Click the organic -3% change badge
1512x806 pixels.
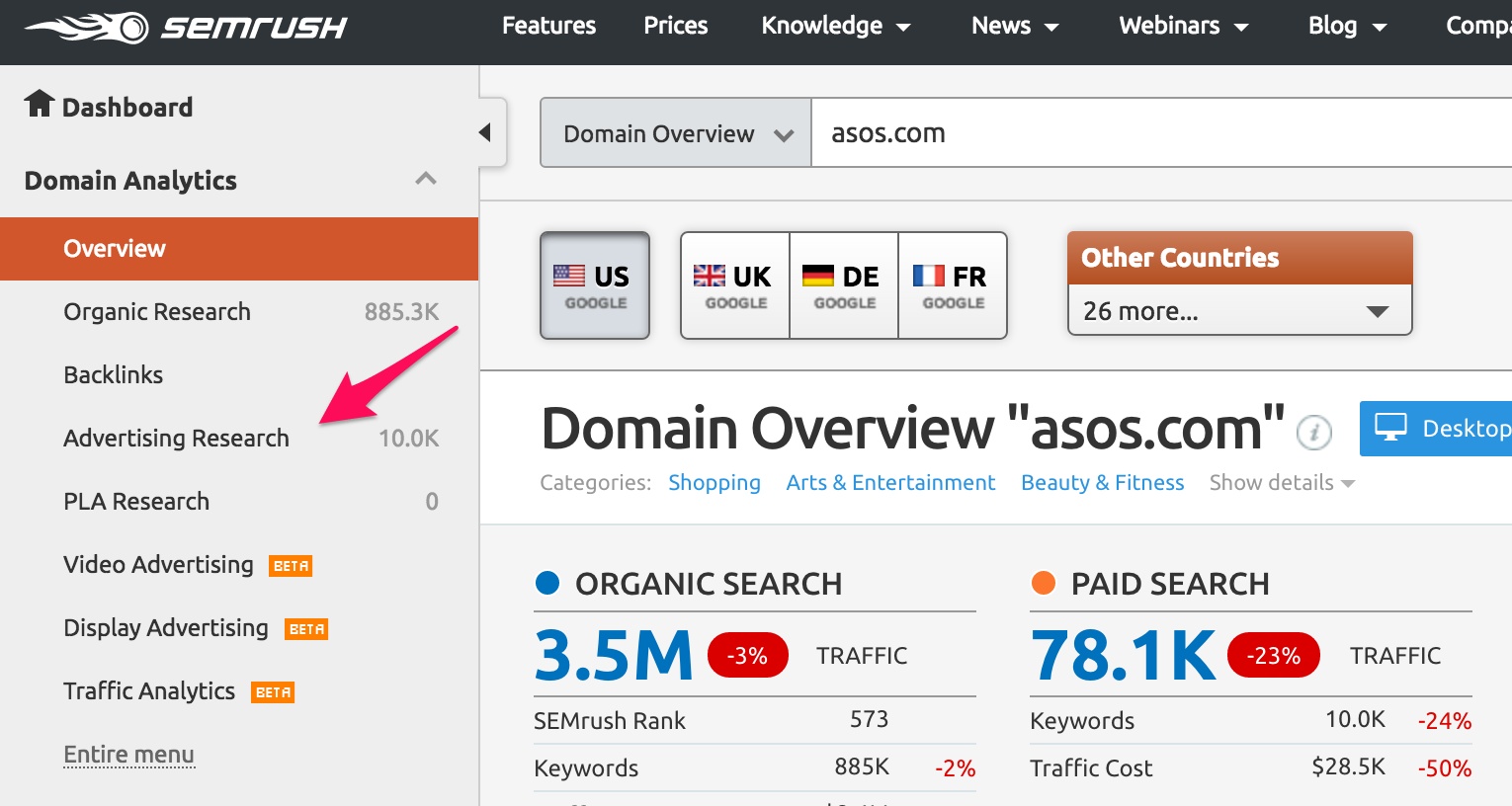click(748, 656)
